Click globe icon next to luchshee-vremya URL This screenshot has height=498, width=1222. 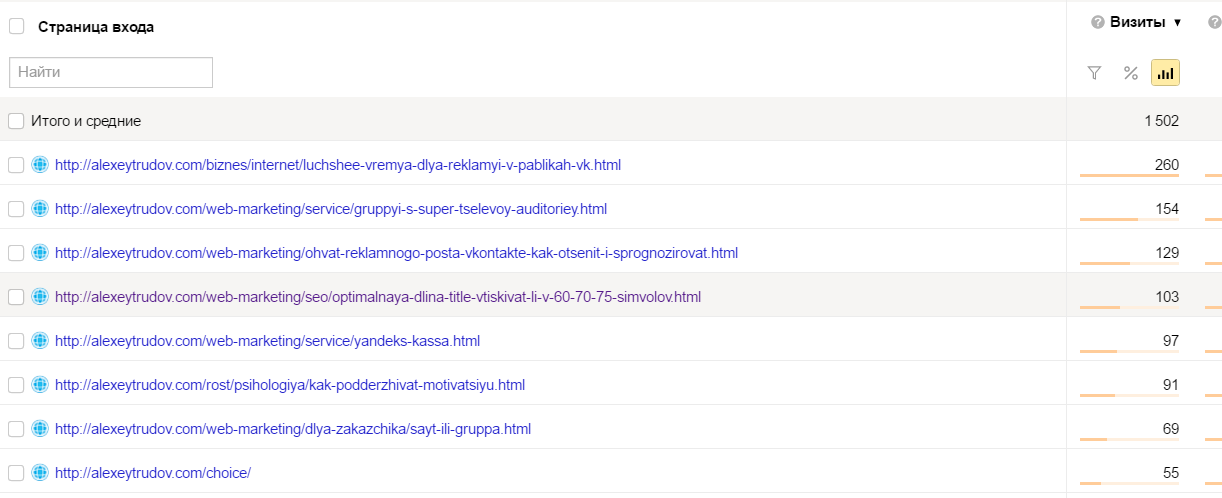(x=40, y=165)
